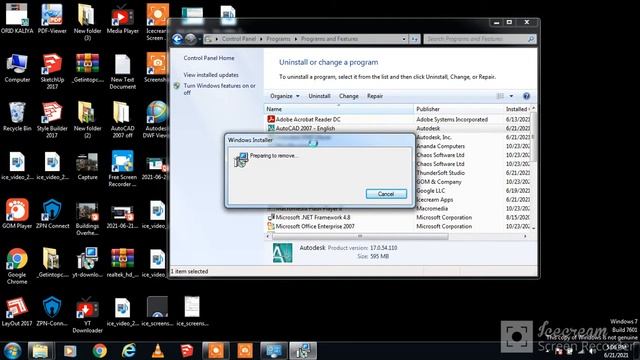The image size is (640, 360).
Task: Click the Back navigation arrow button
Action: 177,39
